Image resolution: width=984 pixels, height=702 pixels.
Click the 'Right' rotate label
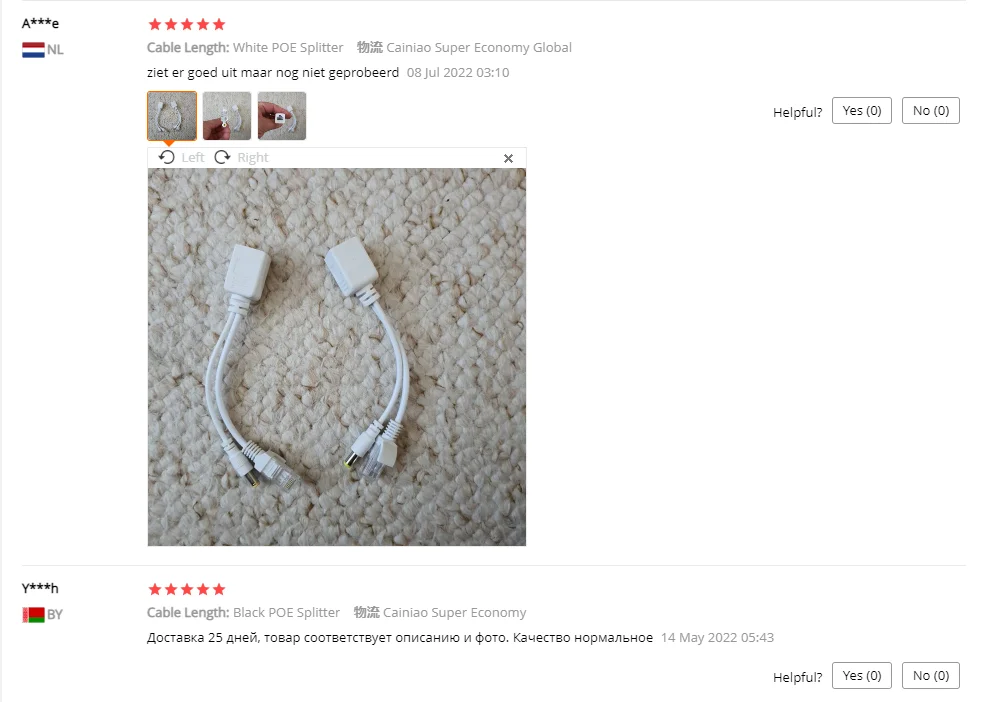(x=253, y=157)
